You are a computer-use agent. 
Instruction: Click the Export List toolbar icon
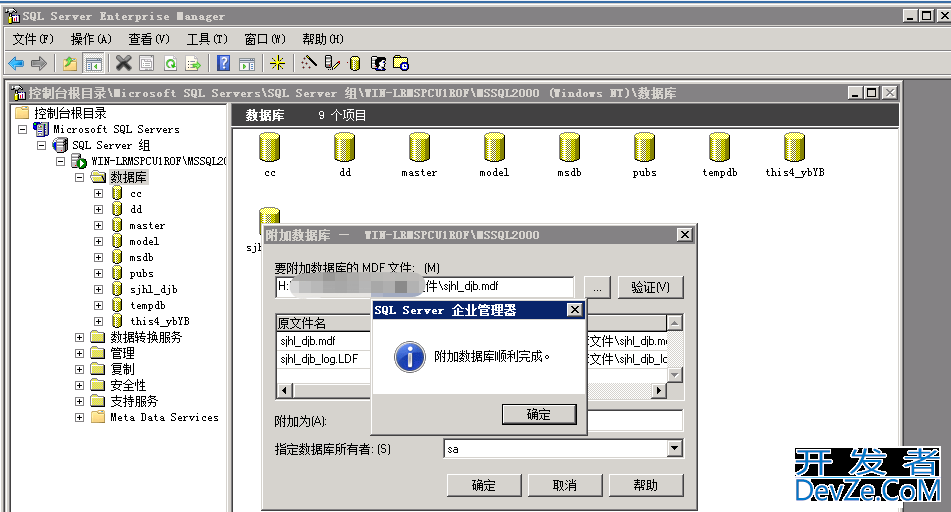tap(193, 63)
